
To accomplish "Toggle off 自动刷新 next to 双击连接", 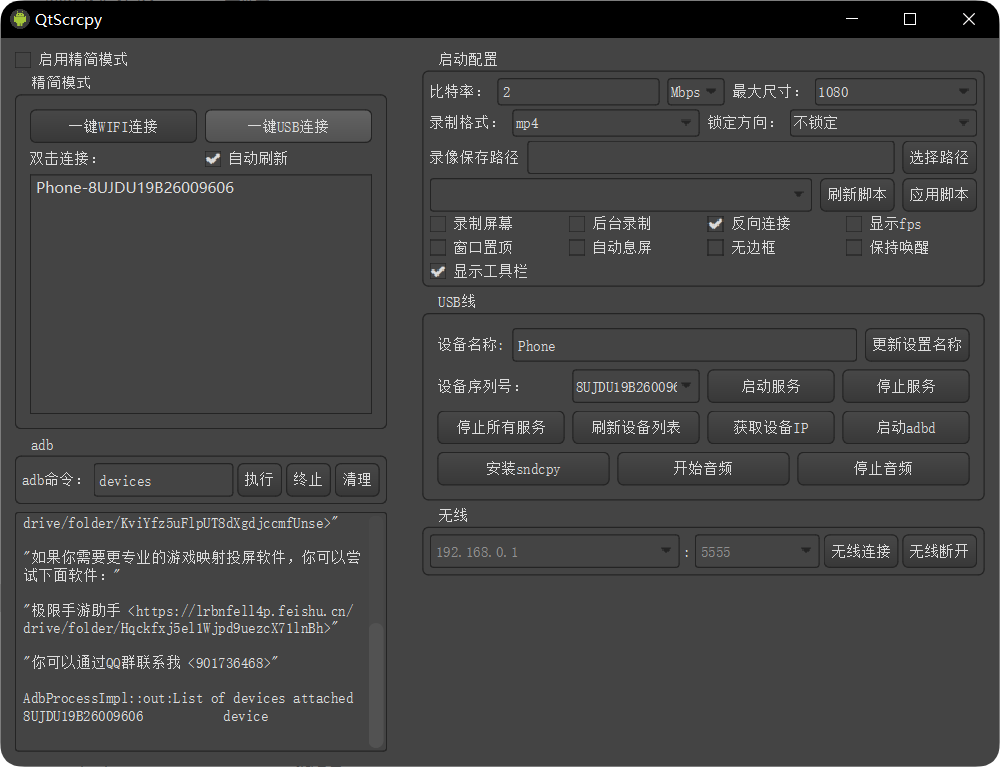I will pyautogui.click(x=212, y=158).
